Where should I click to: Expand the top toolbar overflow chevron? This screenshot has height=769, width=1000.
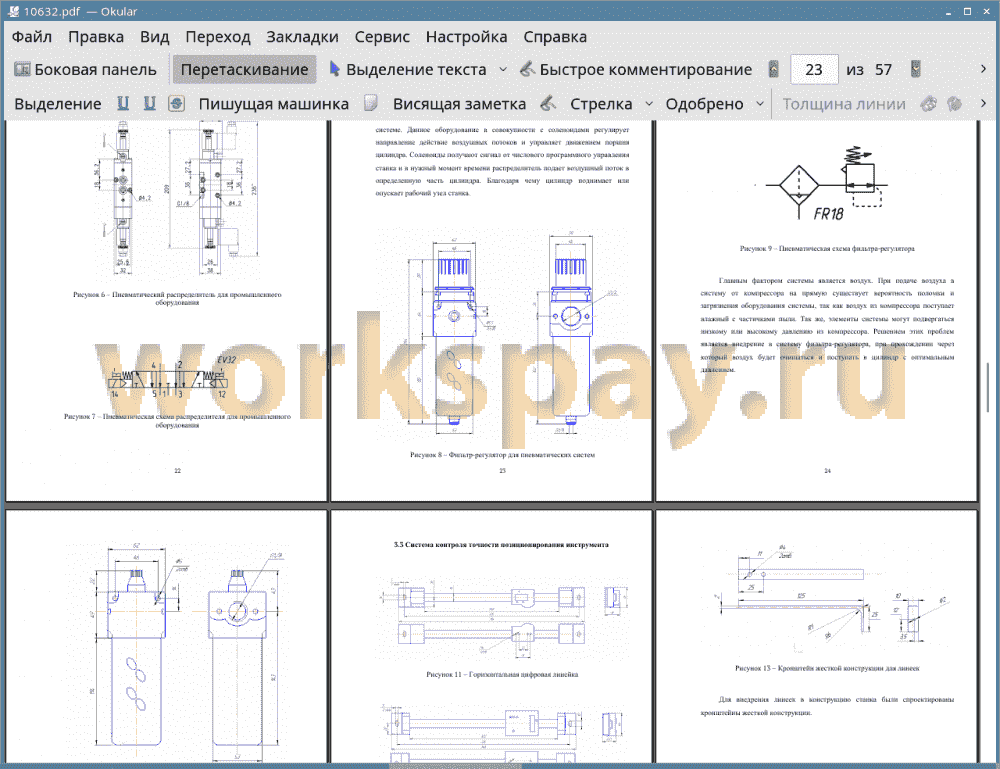pos(983,69)
